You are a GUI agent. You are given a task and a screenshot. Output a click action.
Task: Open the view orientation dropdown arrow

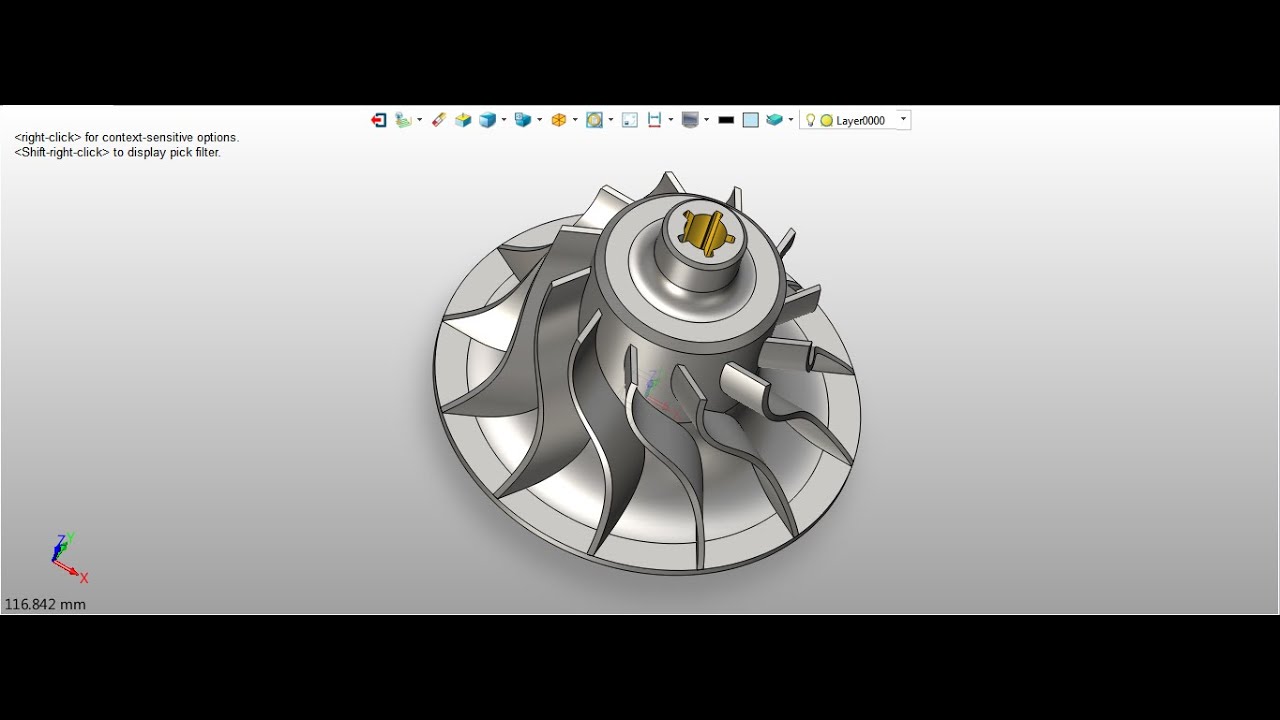coord(540,120)
